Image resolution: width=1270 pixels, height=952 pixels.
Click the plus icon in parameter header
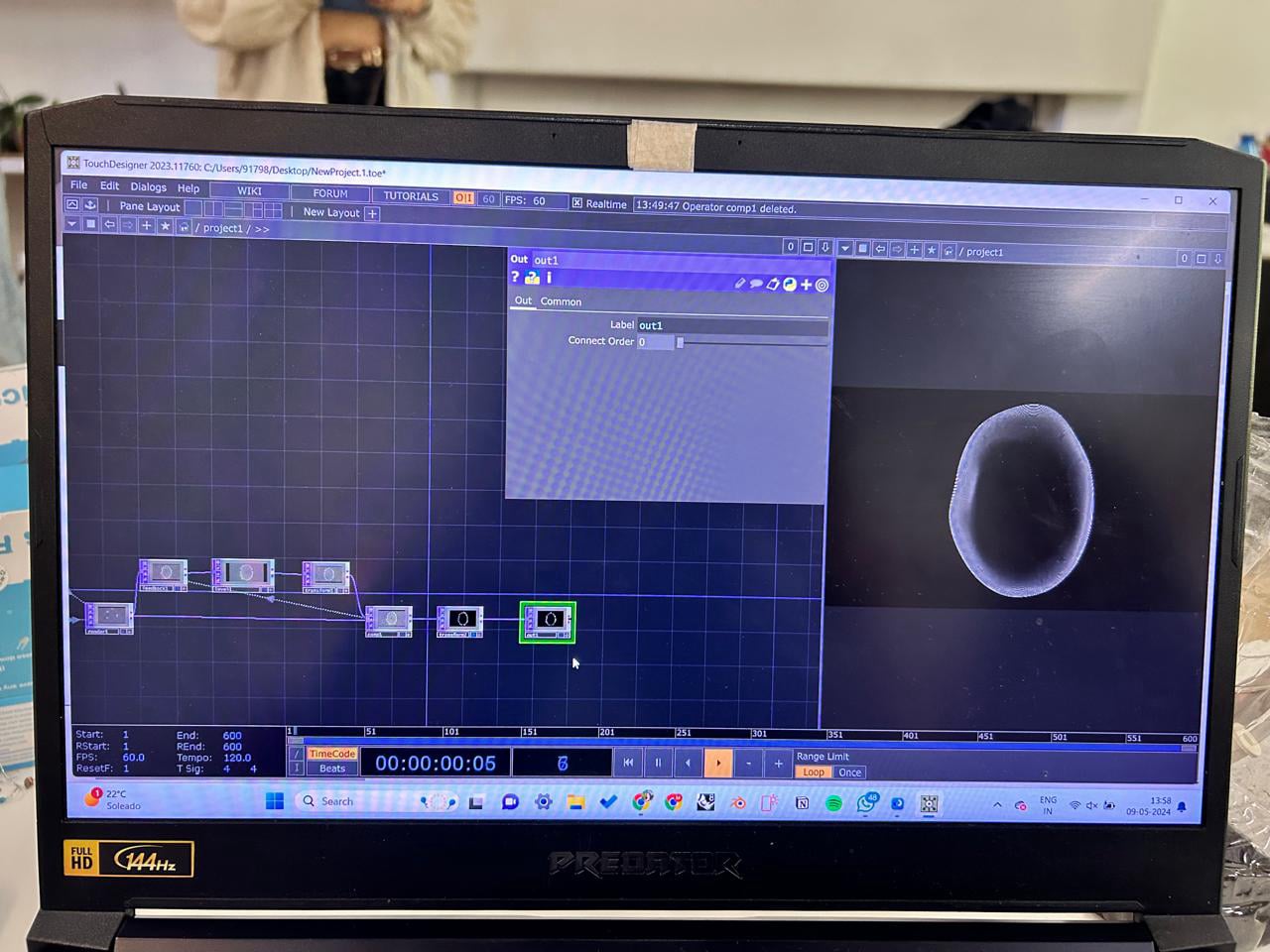[806, 285]
